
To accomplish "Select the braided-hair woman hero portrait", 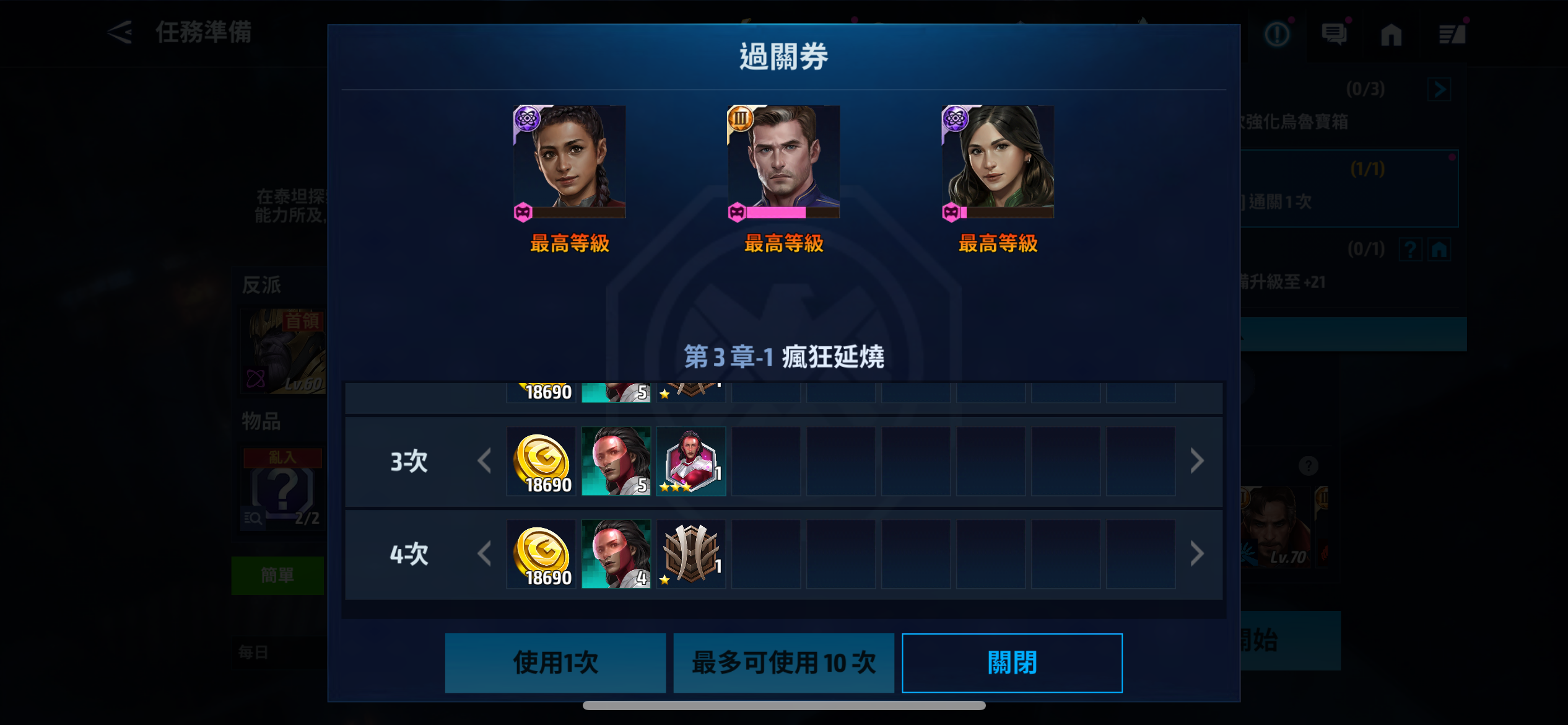I will coord(570,162).
